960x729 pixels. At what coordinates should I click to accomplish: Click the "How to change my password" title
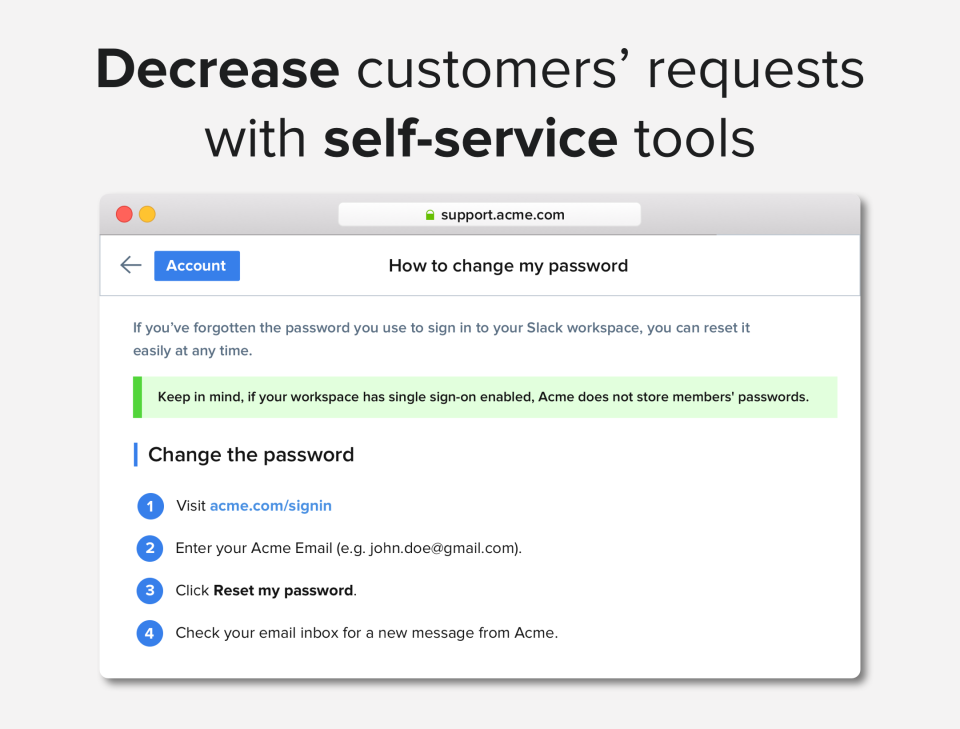point(508,265)
